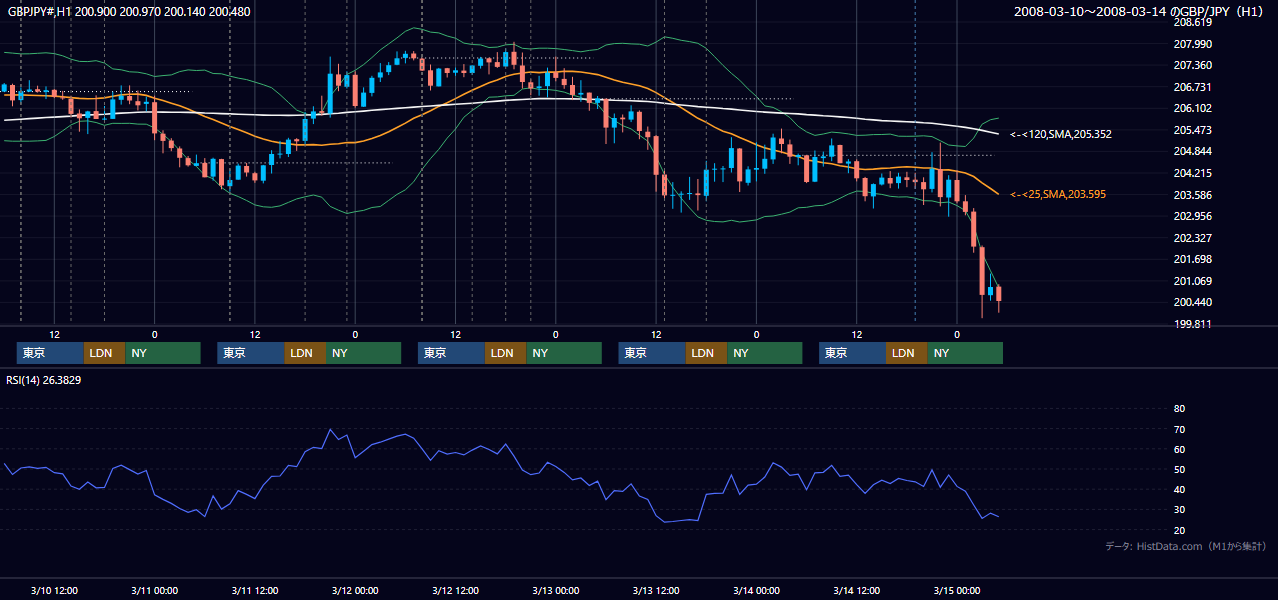Viewport: 1278px width, 600px height.
Task: Click the RSI axis level 20
Action: (x=1179, y=530)
